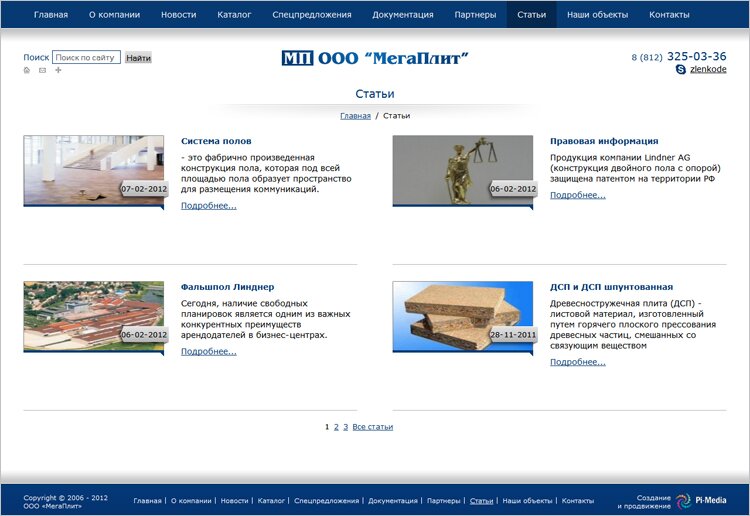Go to pagination page 2

336,427
